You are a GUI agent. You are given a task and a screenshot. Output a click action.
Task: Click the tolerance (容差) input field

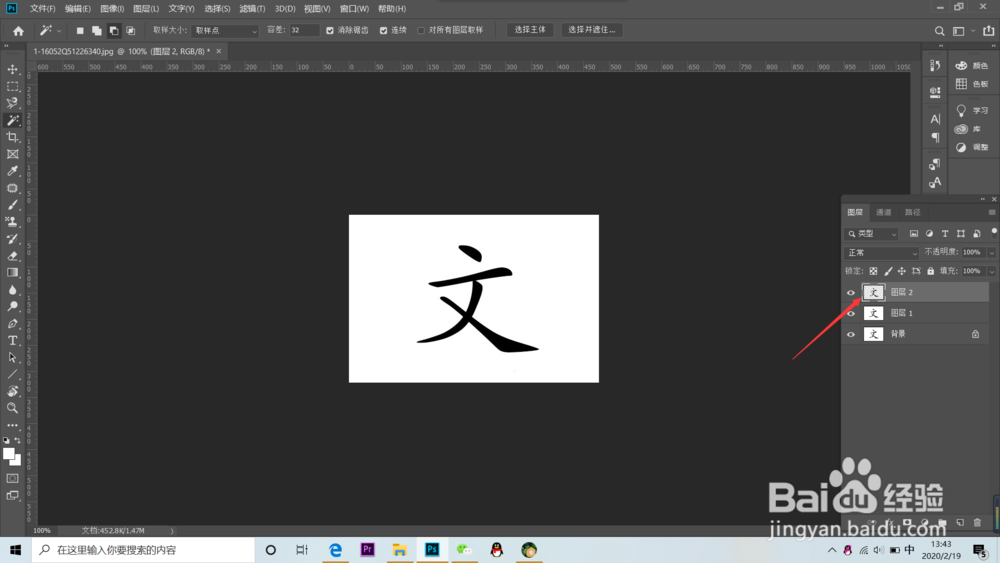click(304, 30)
